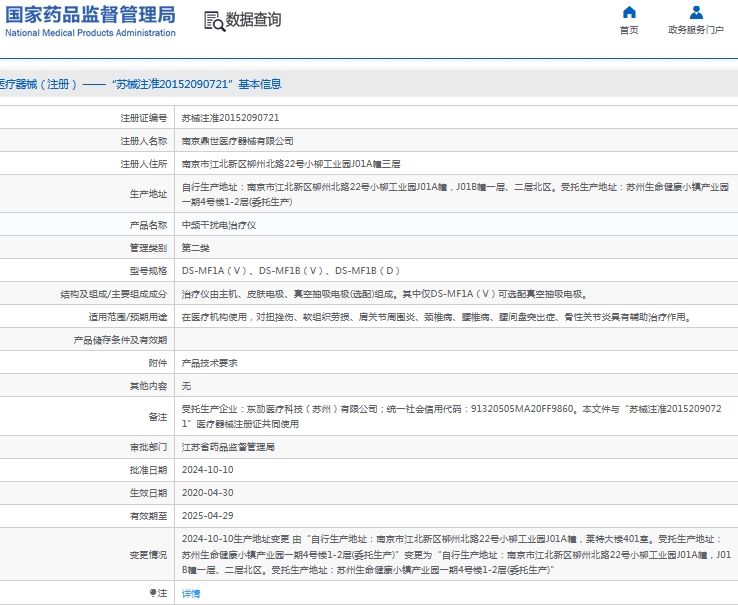This screenshot has height=605, width=738.
Task: Select 有效期至 label
Action: 148,516
